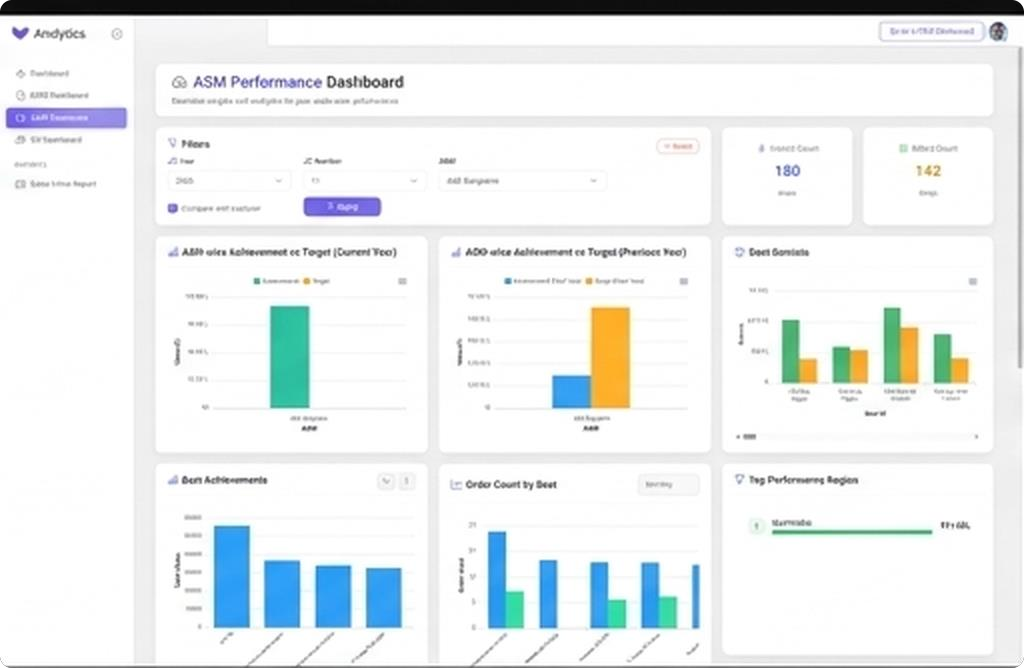Click the beat chart horizontal scrollbar thumb

750,437
